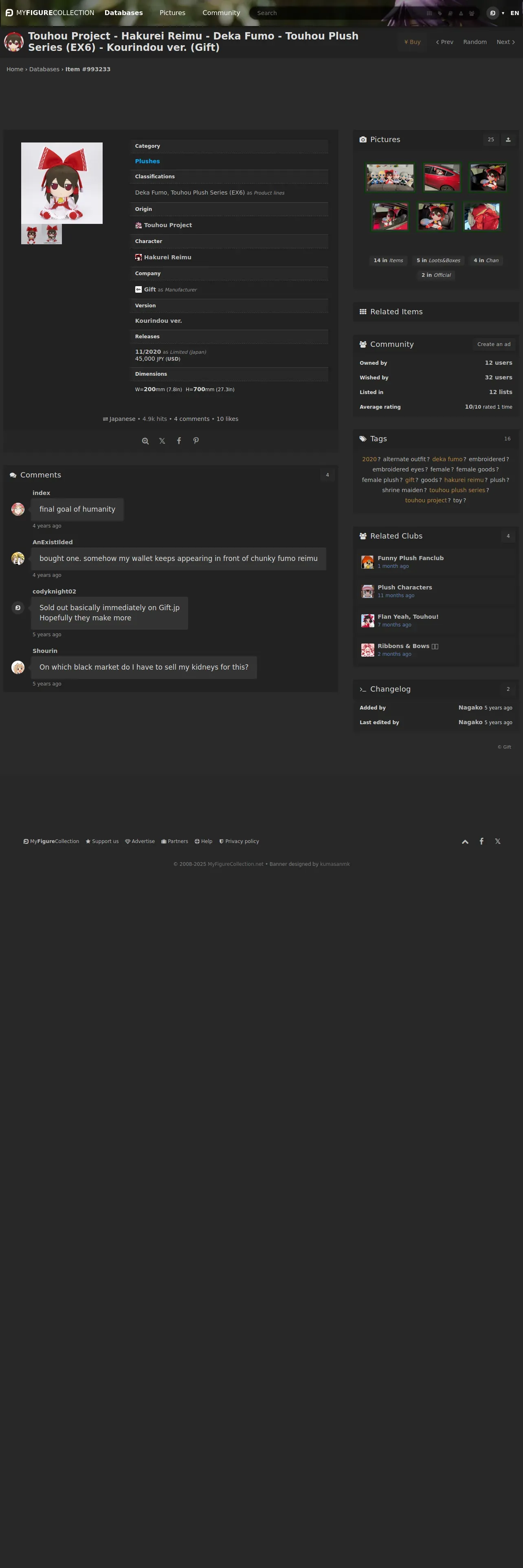
Task: View the 12 lists link
Action: click(x=501, y=392)
